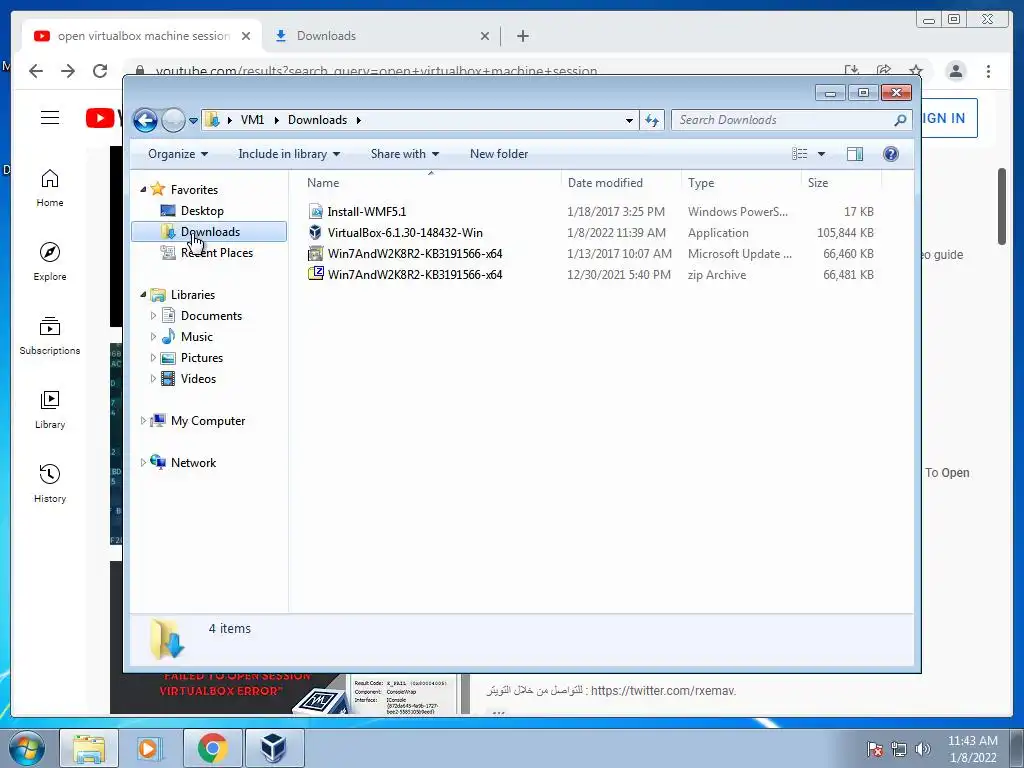
Task: Refresh the Downloads folder view
Action: [652, 120]
